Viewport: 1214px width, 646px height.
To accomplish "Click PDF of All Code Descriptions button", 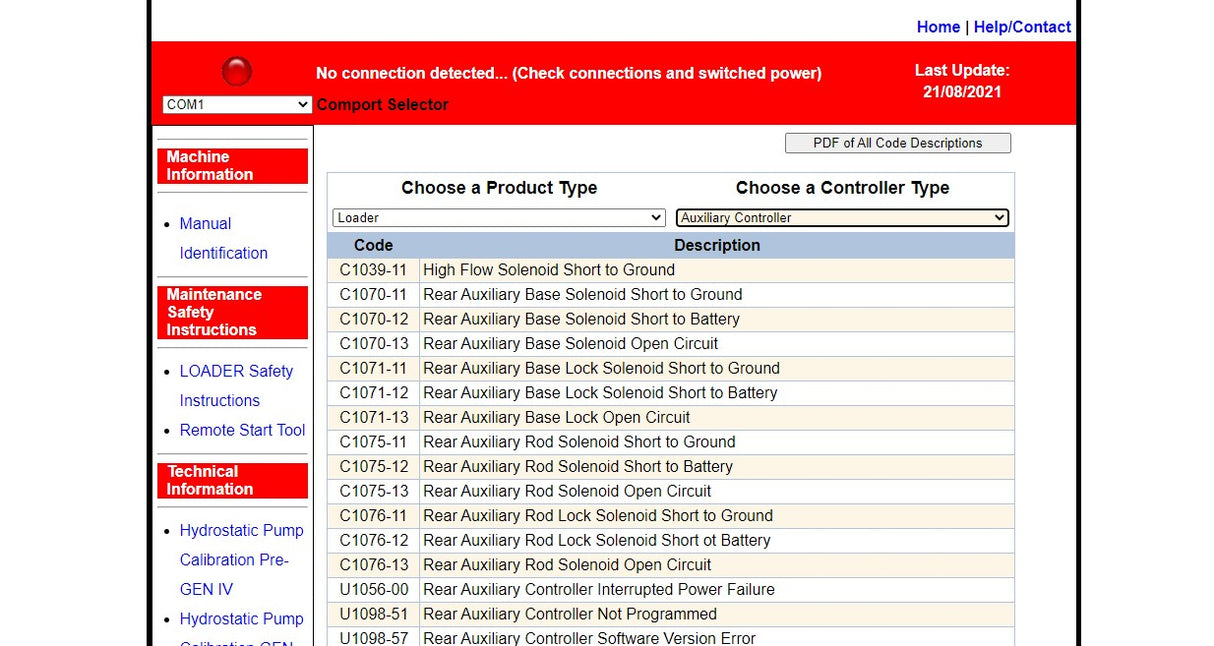I will click(x=897, y=143).
